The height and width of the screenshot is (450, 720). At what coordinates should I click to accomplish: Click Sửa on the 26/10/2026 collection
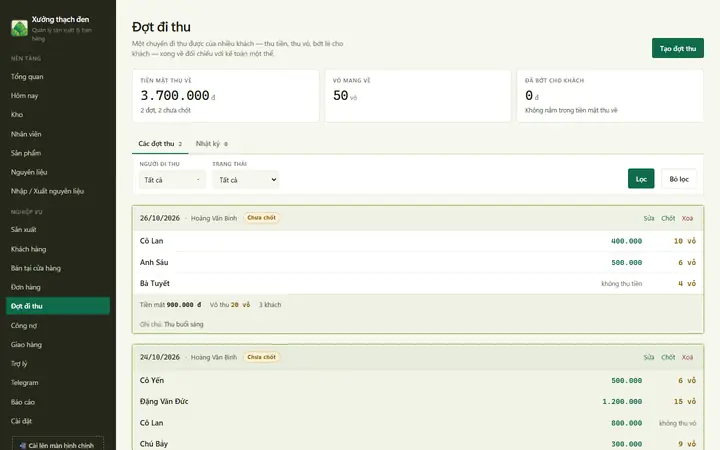pos(648,218)
